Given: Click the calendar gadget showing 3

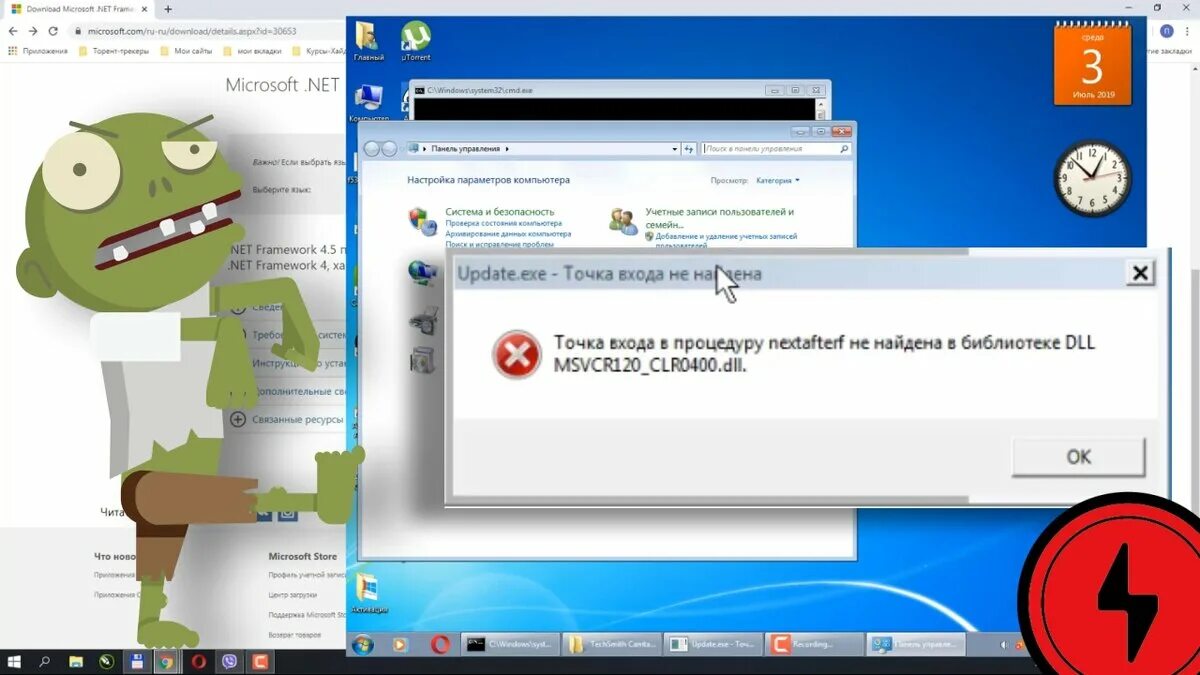Looking at the screenshot, I should pos(1092,63).
